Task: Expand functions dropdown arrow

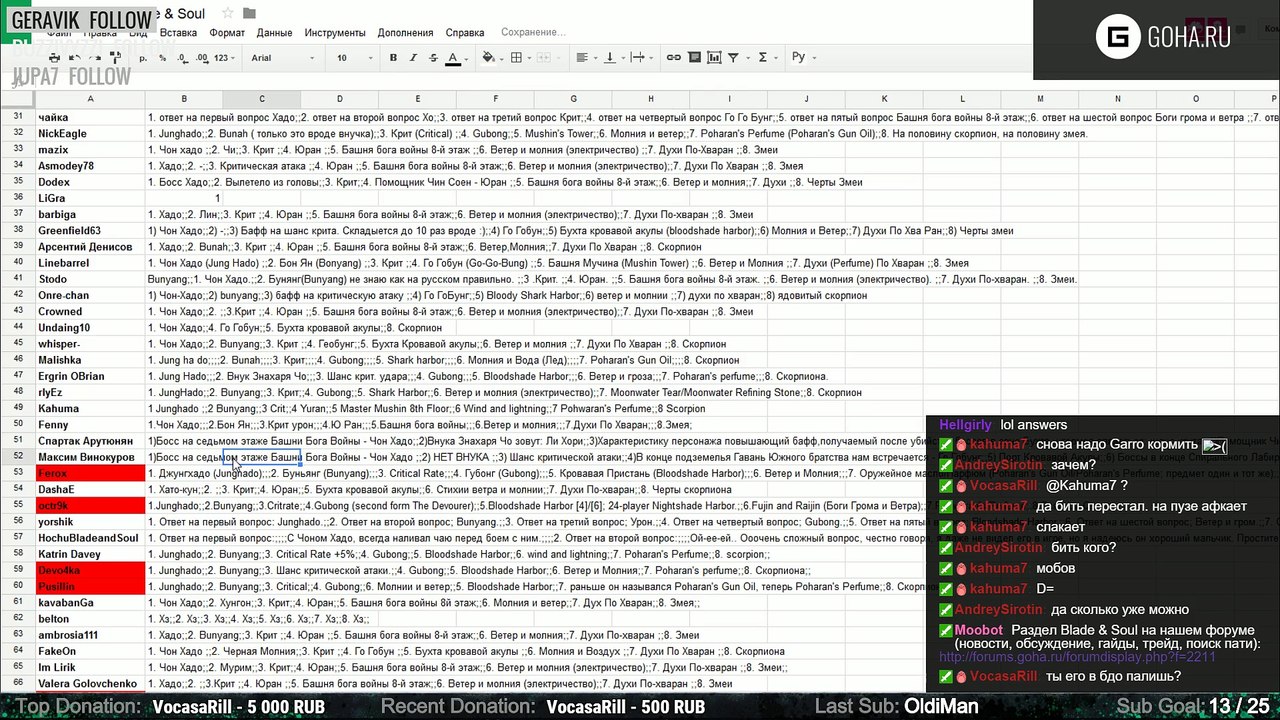Action: point(775,58)
